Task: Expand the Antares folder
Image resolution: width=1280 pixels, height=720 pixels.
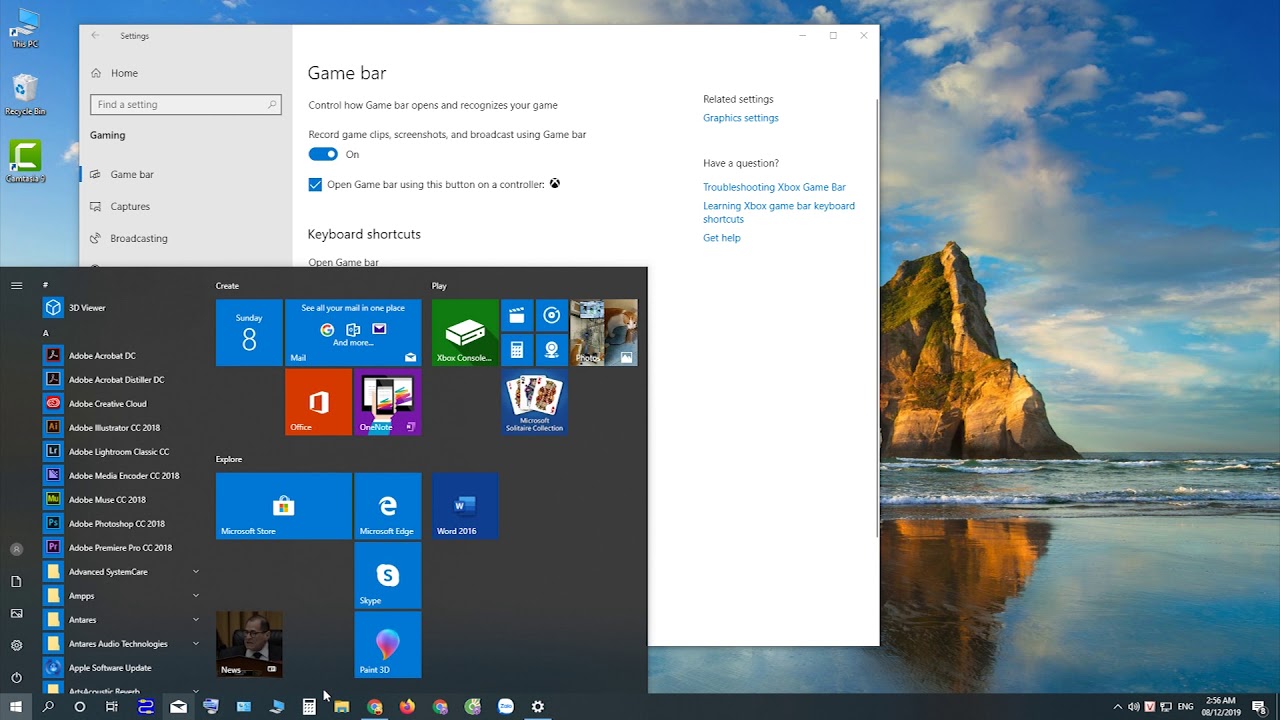Action: point(122,620)
